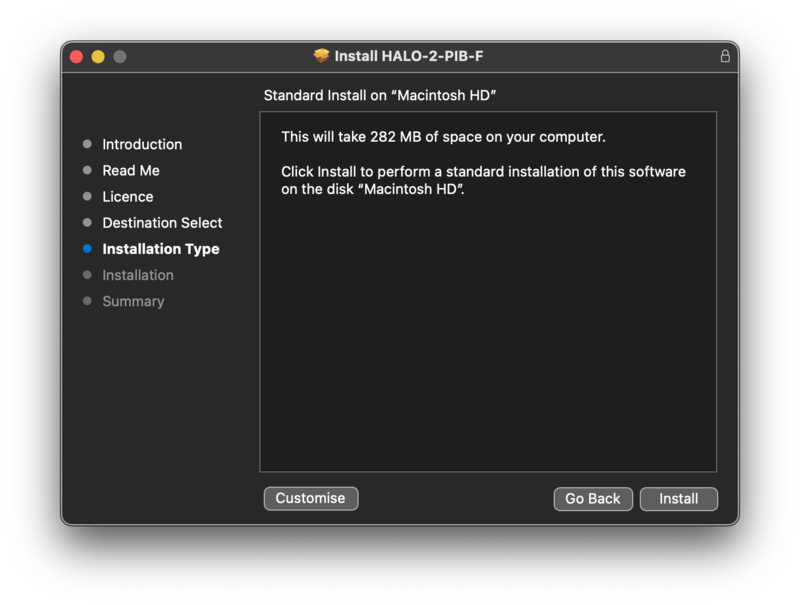800x606 pixels.
Task: Select the Destination Select step
Action: pos(162,223)
